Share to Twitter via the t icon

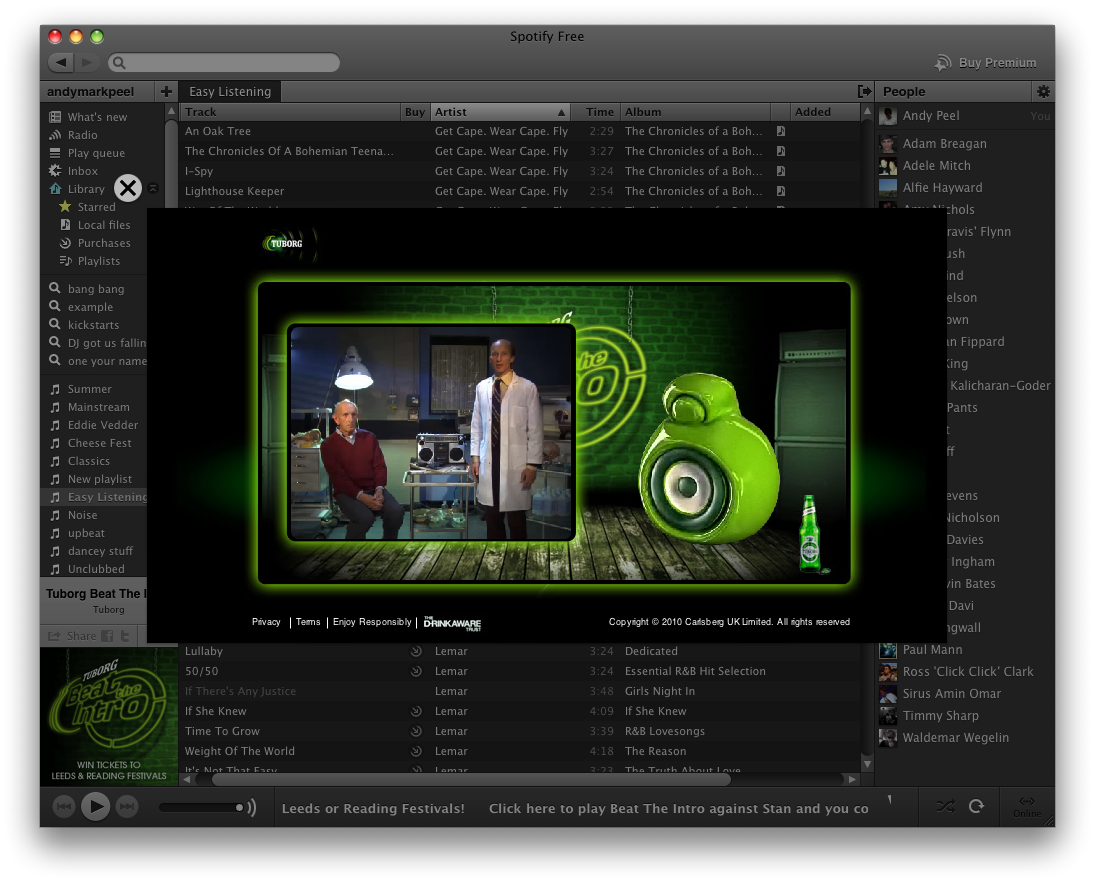click(x=125, y=636)
